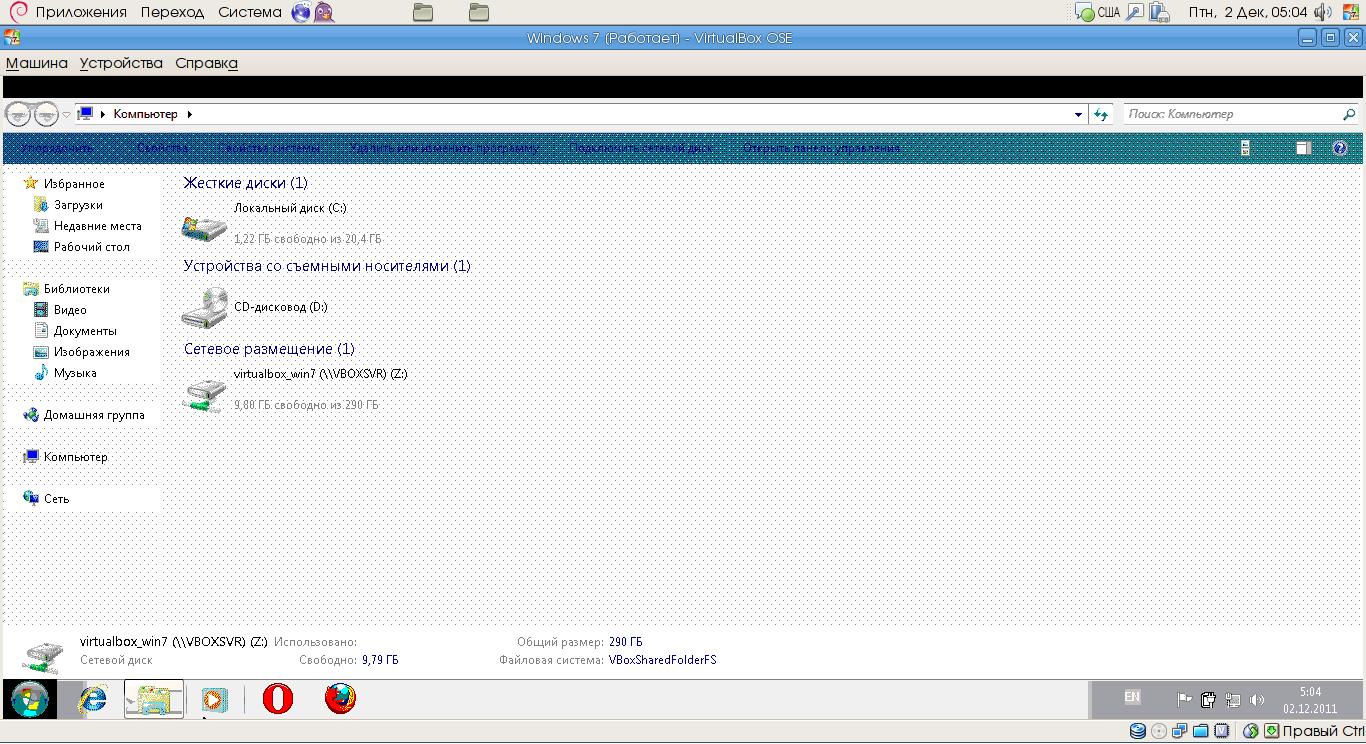Open Загрузки in the navigation pane

pos(78,205)
